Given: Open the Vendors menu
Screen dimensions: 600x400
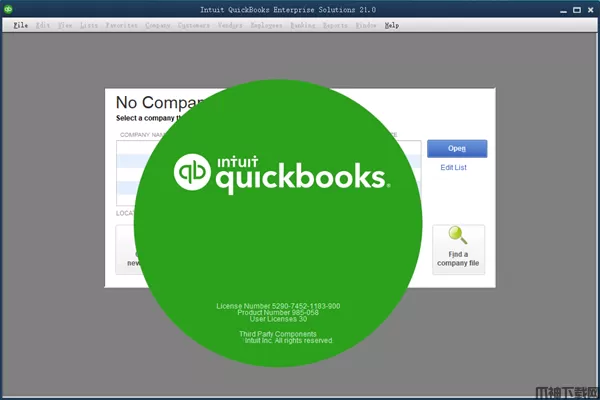Looking at the screenshot, I should 230,25.
